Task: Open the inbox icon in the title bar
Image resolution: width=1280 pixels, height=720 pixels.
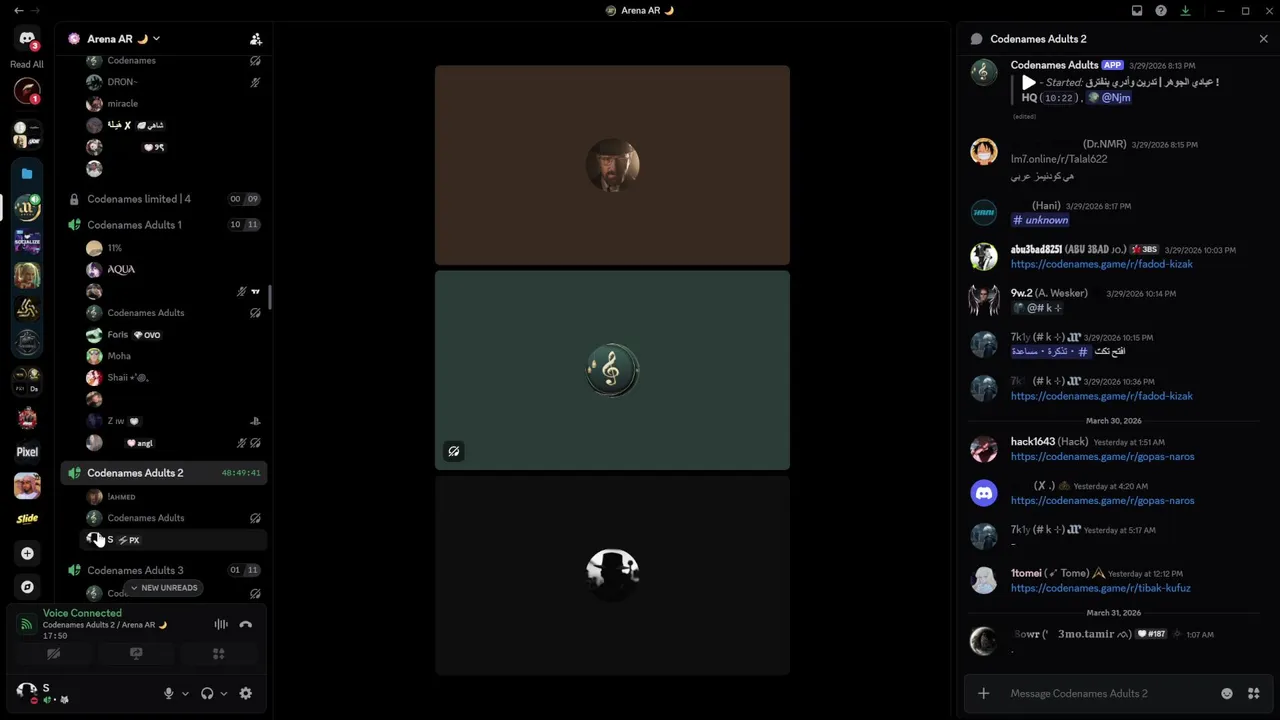Action: [x=1137, y=10]
